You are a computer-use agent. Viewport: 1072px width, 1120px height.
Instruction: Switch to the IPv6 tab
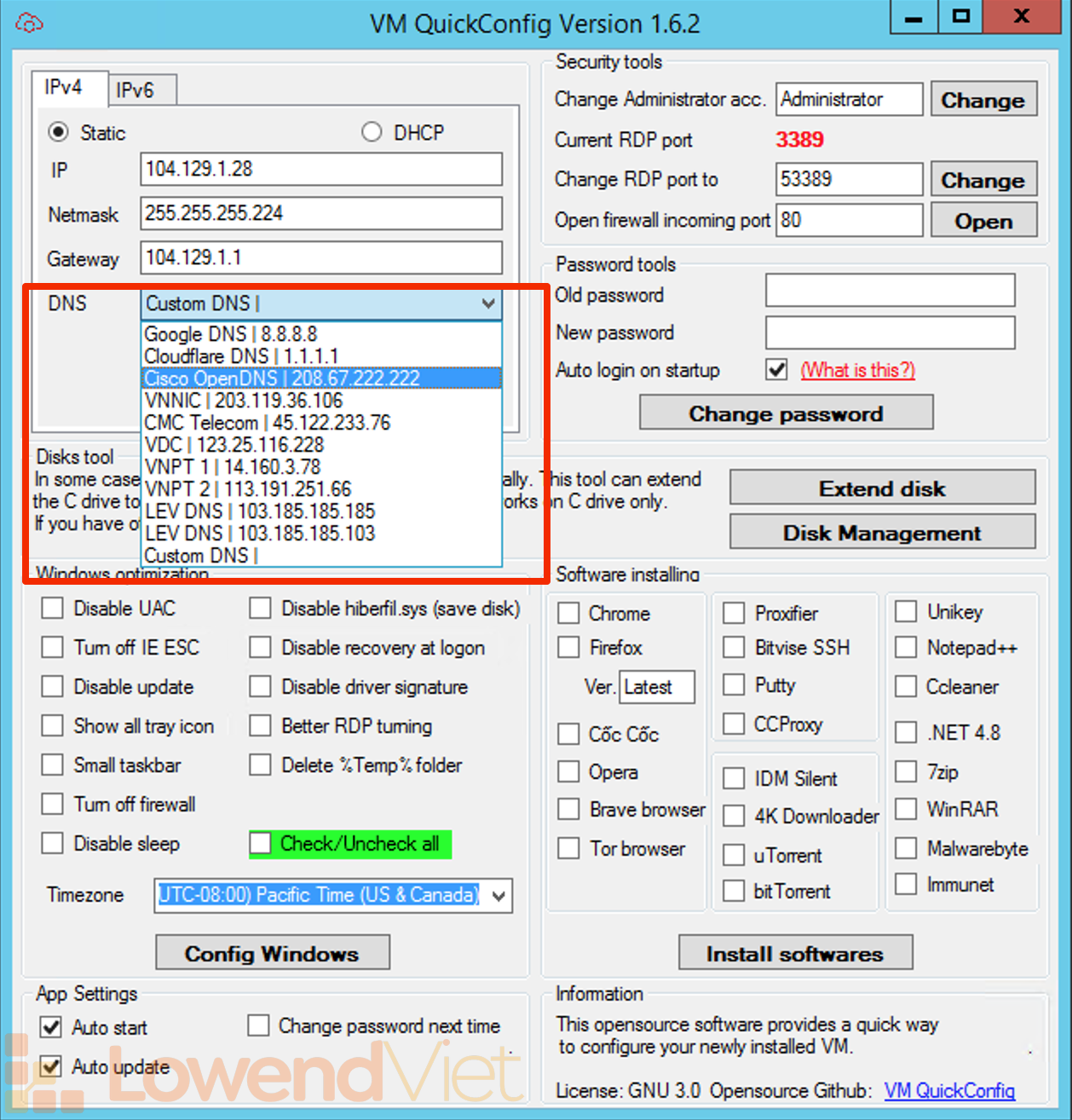135,90
